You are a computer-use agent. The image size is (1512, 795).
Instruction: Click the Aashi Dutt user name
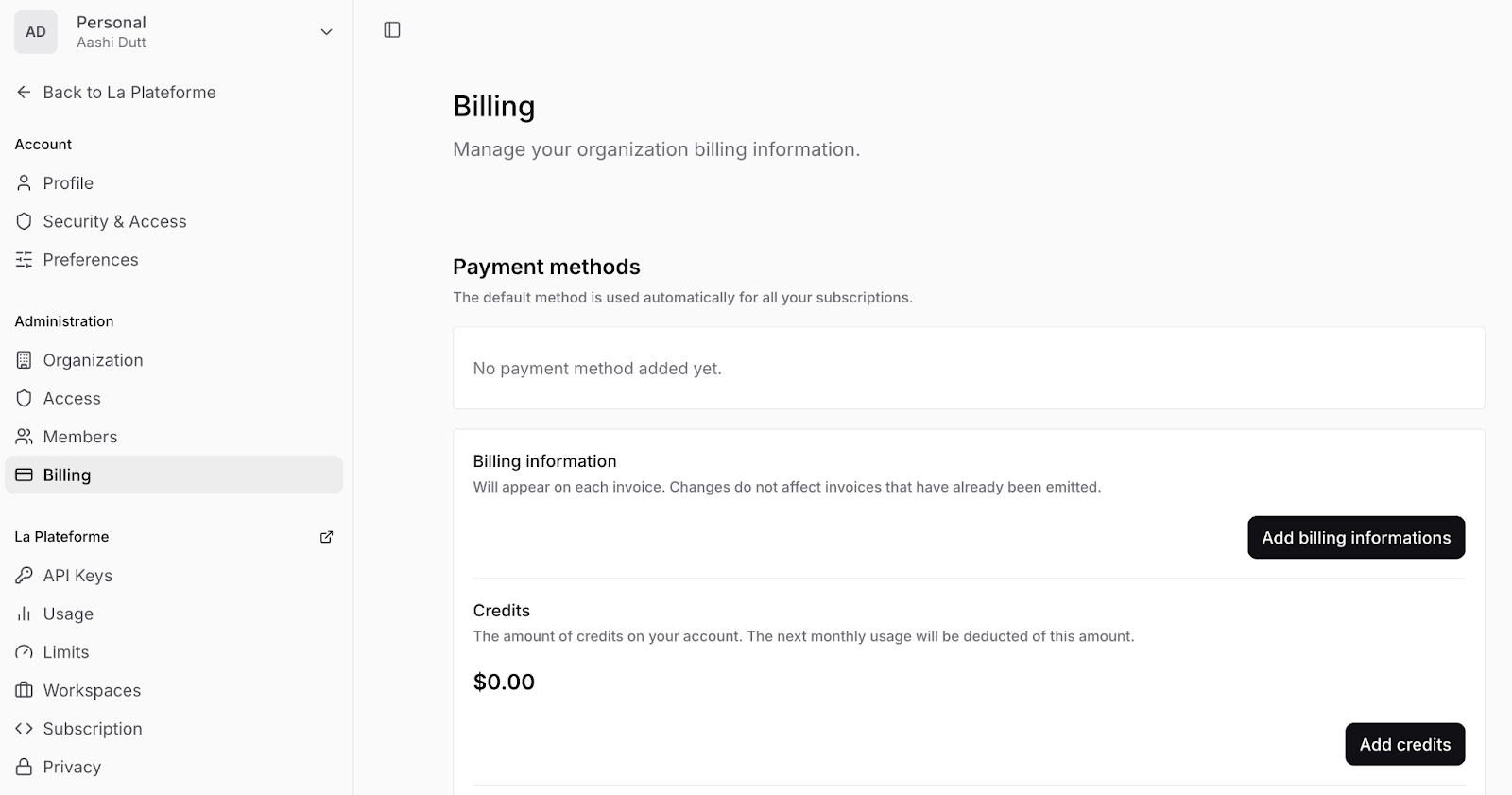112,43
